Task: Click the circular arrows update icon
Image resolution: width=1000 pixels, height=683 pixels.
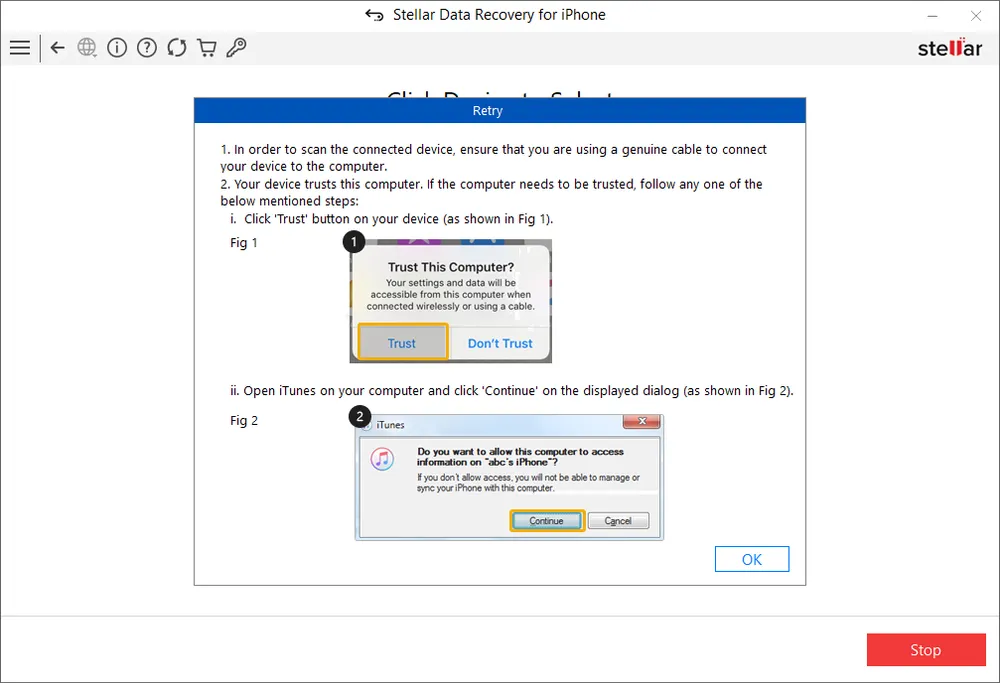Action: pyautogui.click(x=177, y=47)
